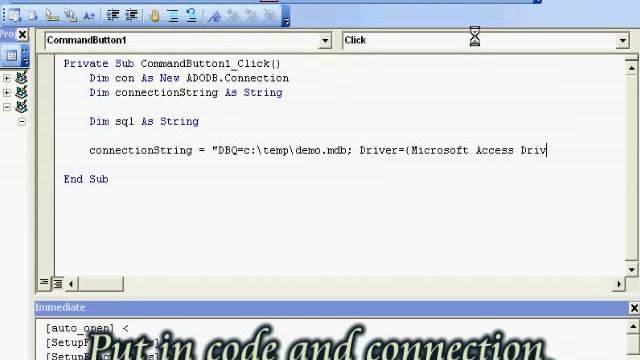Click the line 'Dim connectionString As String'

click(x=186, y=93)
